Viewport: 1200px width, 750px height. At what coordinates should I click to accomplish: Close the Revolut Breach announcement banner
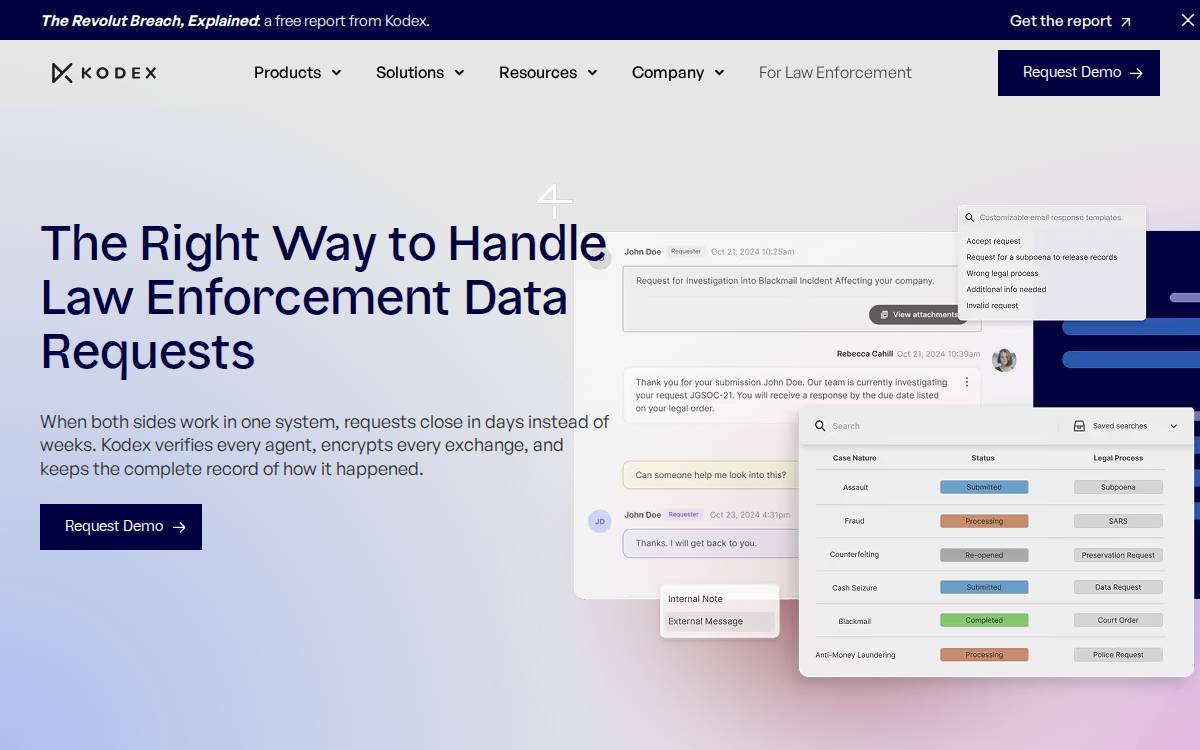coord(1187,20)
